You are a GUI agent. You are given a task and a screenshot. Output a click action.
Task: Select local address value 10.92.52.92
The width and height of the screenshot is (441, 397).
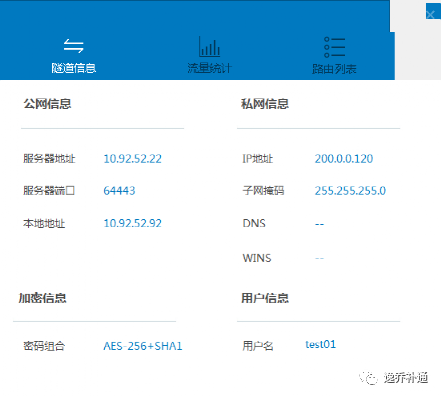pyautogui.click(x=133, y=223)
